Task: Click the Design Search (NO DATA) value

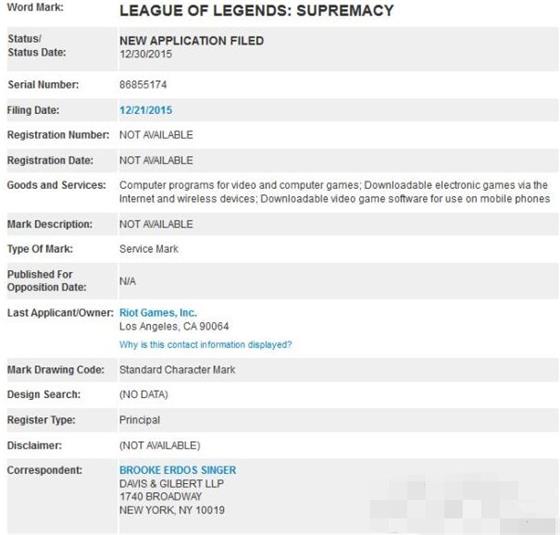Action: coord(144,395)
